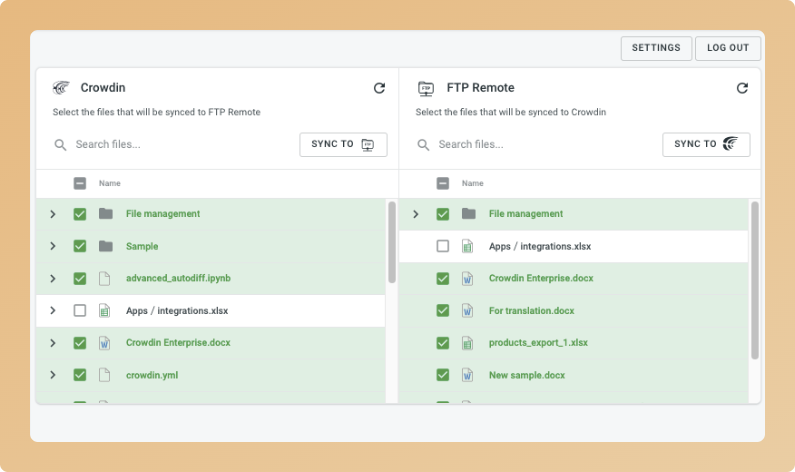Click the For translation.docx Word icon
The image size is (795, 472).
(467, 310)
